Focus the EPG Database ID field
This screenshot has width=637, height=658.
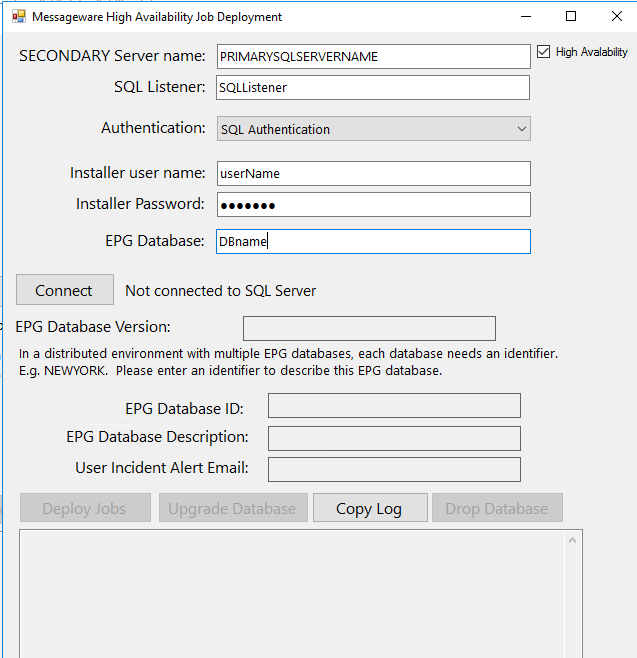point(394,406)
